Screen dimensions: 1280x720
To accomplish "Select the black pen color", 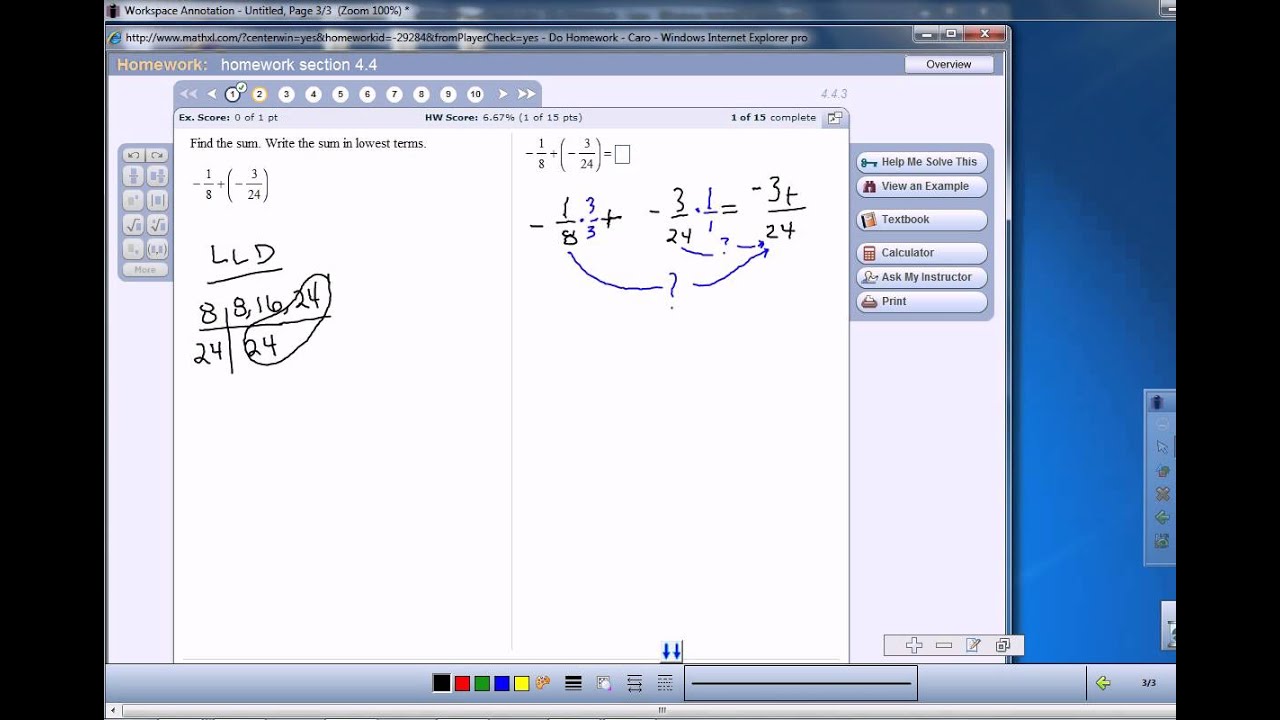I will coord(441,683).
